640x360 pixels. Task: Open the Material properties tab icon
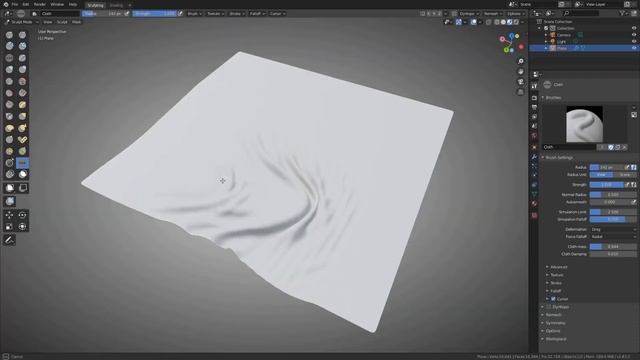click(x=534, y=204)
